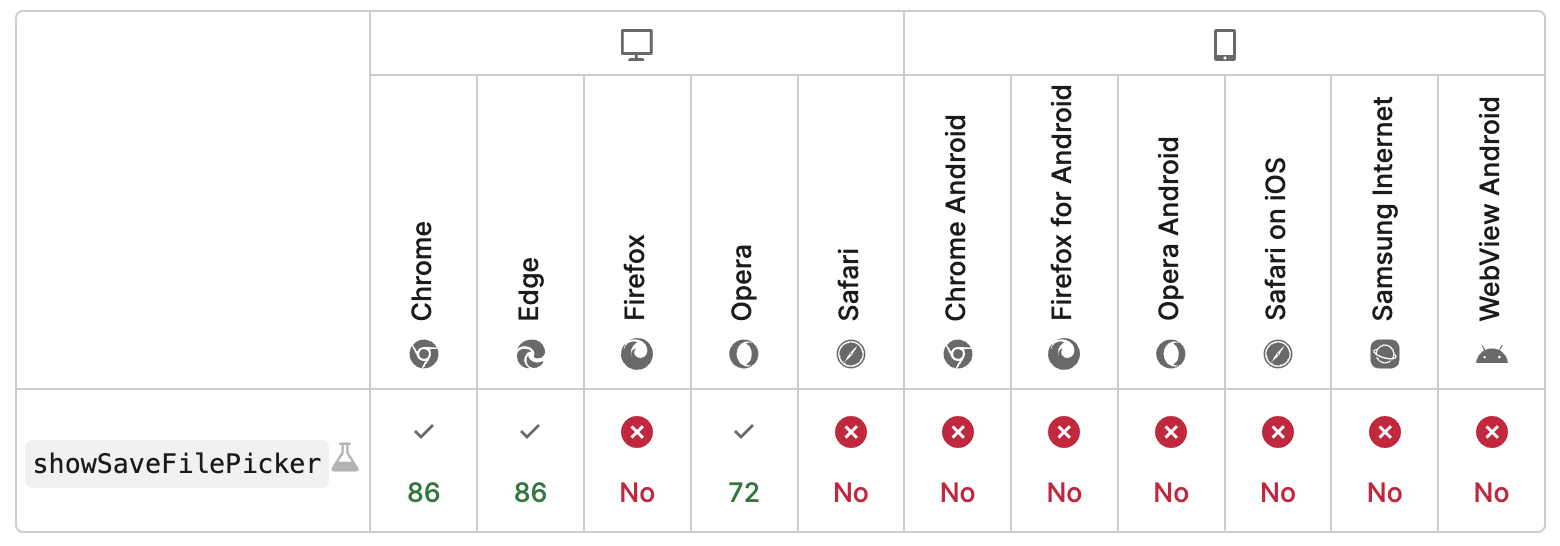The width and height of the screenshot is (1560, 546).
Task: Open Firefox desktop 'No' support cell
Action: [637, 460]
